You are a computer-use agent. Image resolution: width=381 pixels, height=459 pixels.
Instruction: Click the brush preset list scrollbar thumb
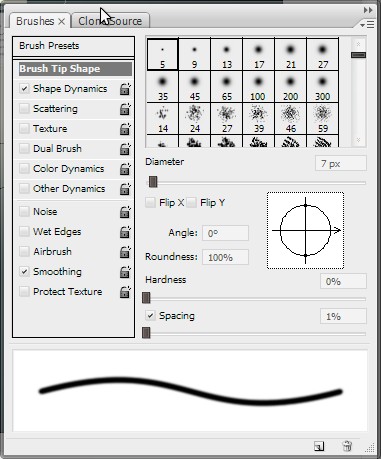(x=358, y=55)
